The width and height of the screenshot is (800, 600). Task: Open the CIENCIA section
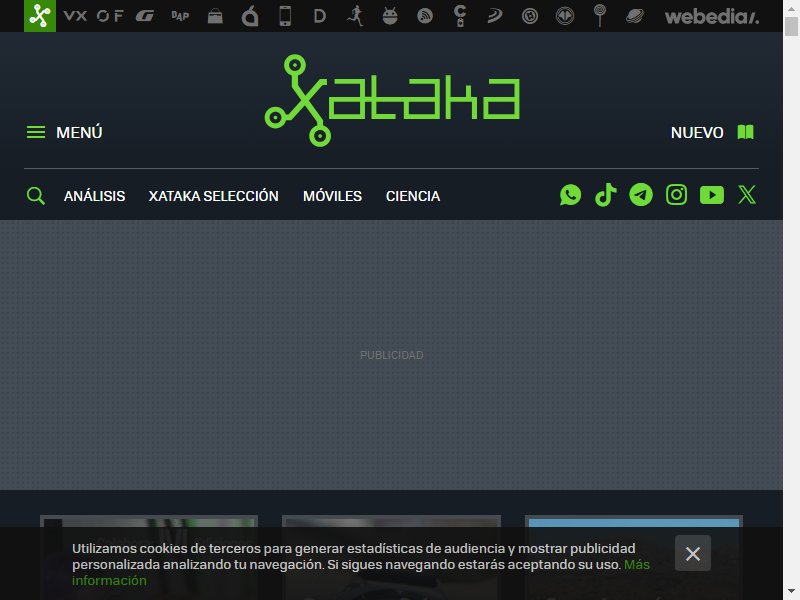(x=413, y=196)
